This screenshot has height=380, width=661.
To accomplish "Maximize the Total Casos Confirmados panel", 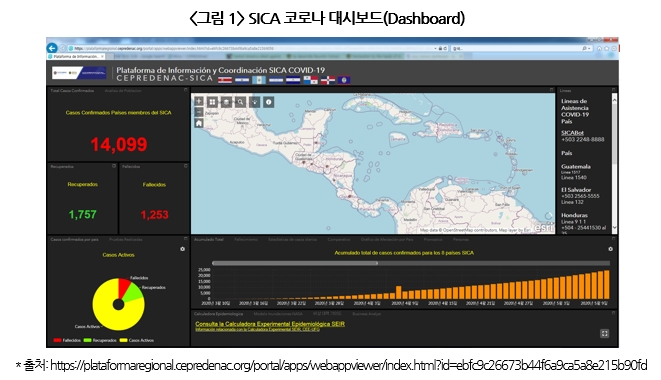I will pyautogui.click(x=185, y=90).
